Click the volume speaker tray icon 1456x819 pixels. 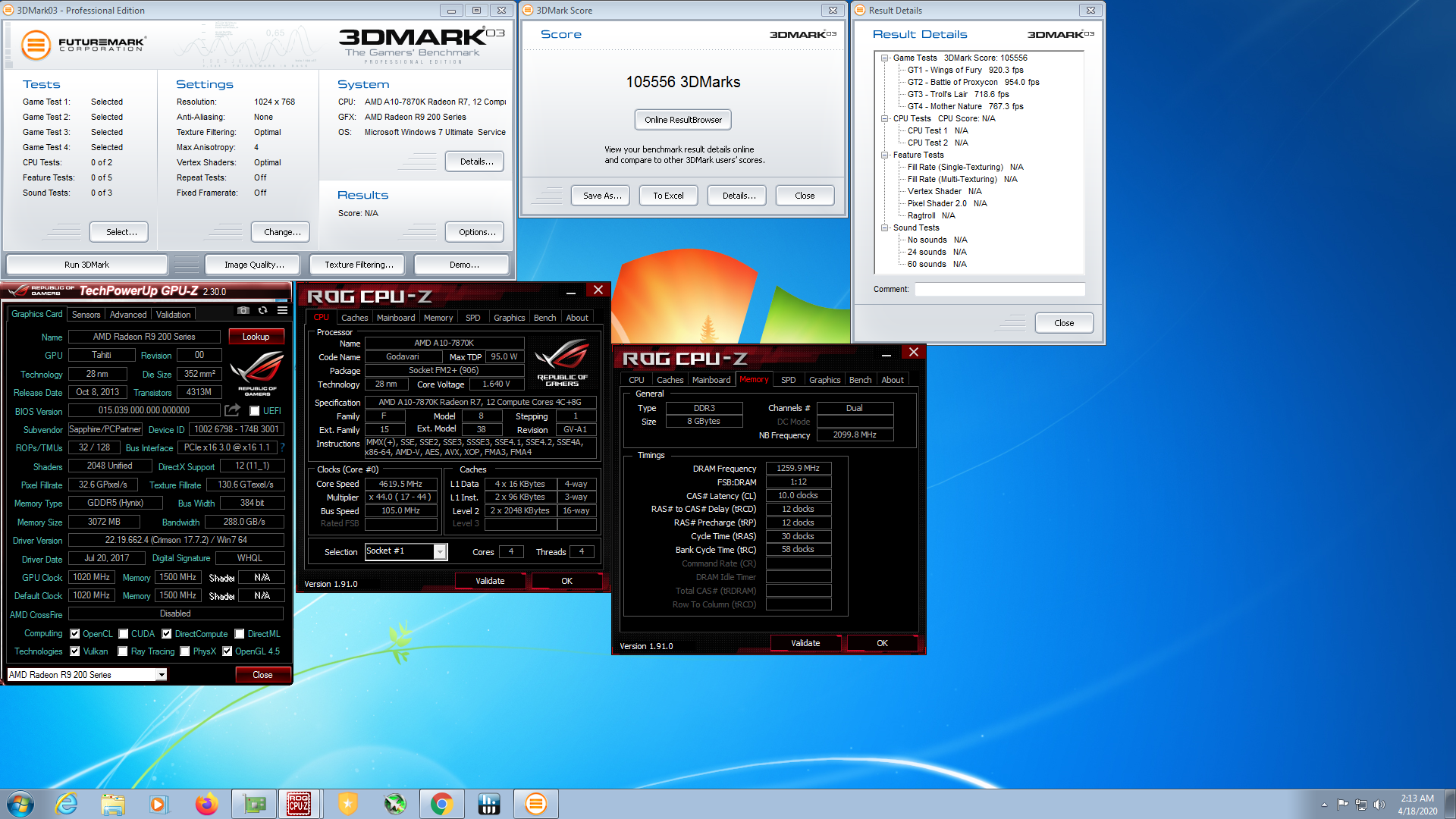point(1379,805)
